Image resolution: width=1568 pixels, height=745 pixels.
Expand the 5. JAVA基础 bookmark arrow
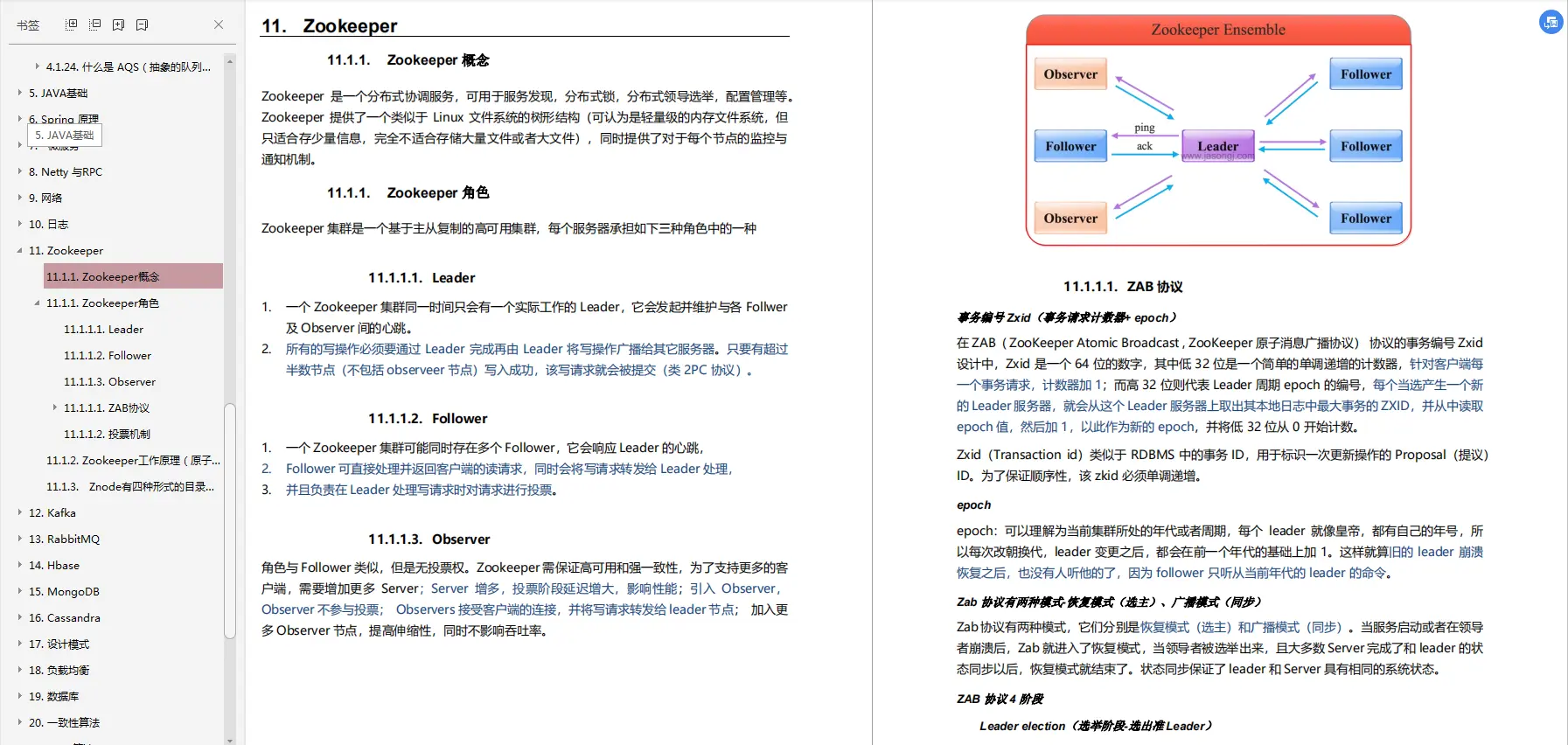point(20,92)
